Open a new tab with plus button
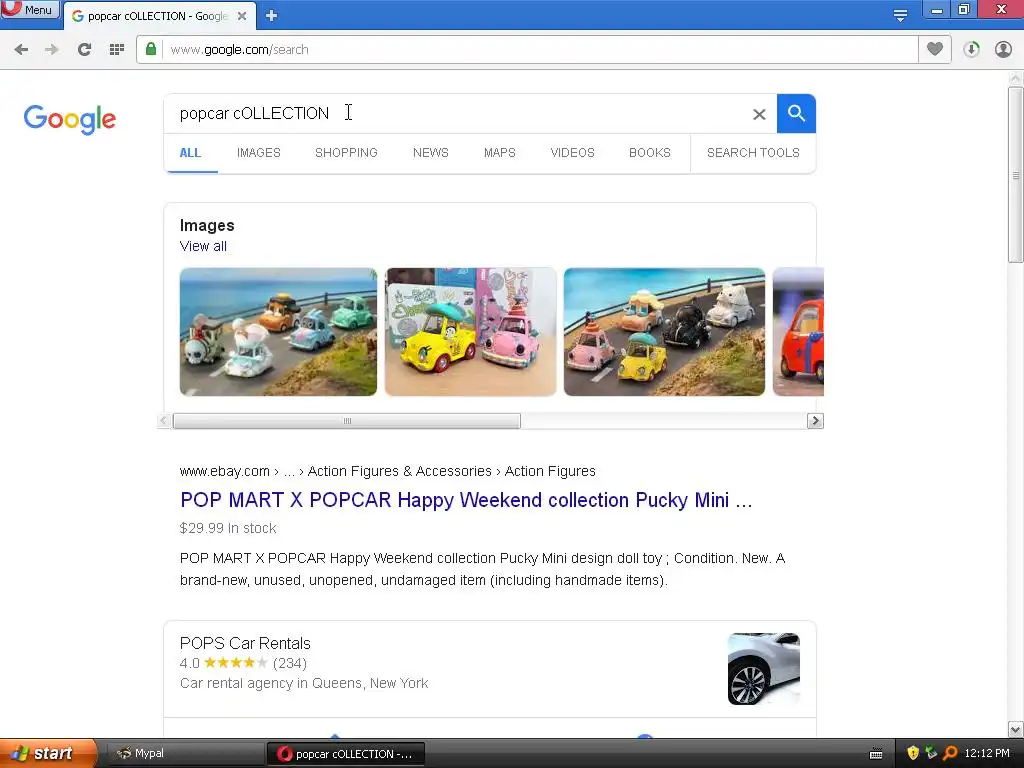The height and width of the screenshot is (768, 1024). point(272,16)
